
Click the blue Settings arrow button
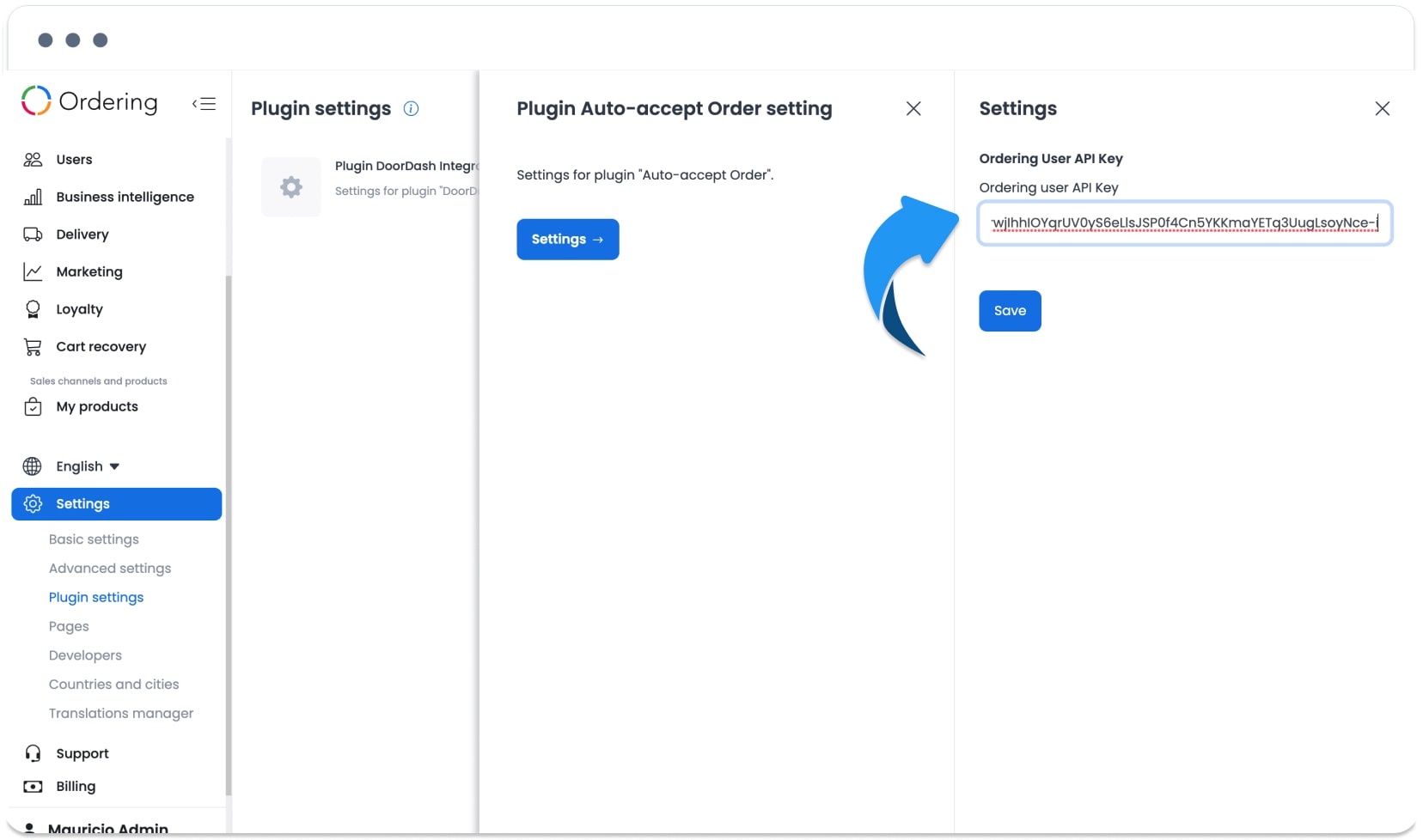point(567,240)
